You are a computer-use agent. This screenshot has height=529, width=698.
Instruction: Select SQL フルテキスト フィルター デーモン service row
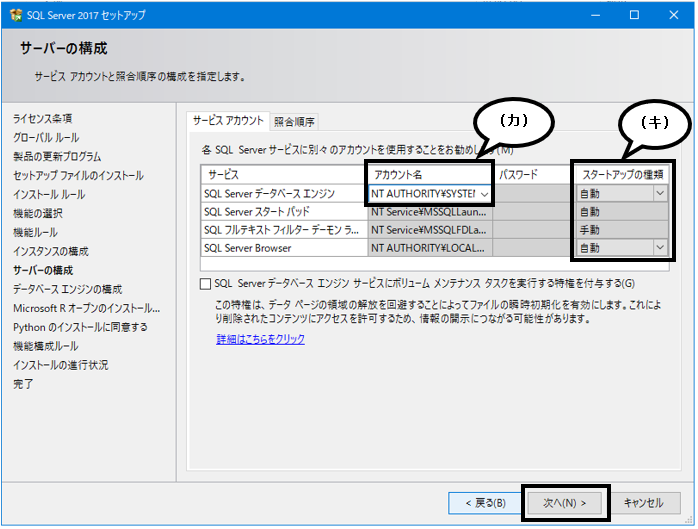[284, 230]
